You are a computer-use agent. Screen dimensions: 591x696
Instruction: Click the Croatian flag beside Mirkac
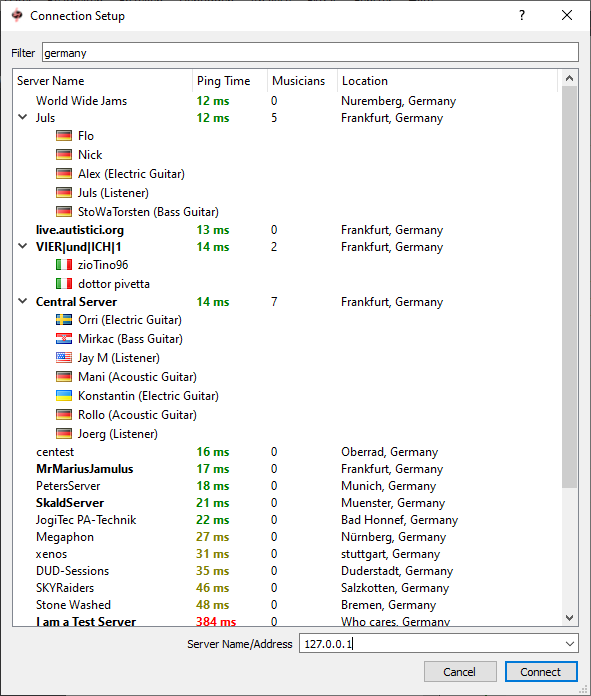pyautogui.click(x=64, y=339)
